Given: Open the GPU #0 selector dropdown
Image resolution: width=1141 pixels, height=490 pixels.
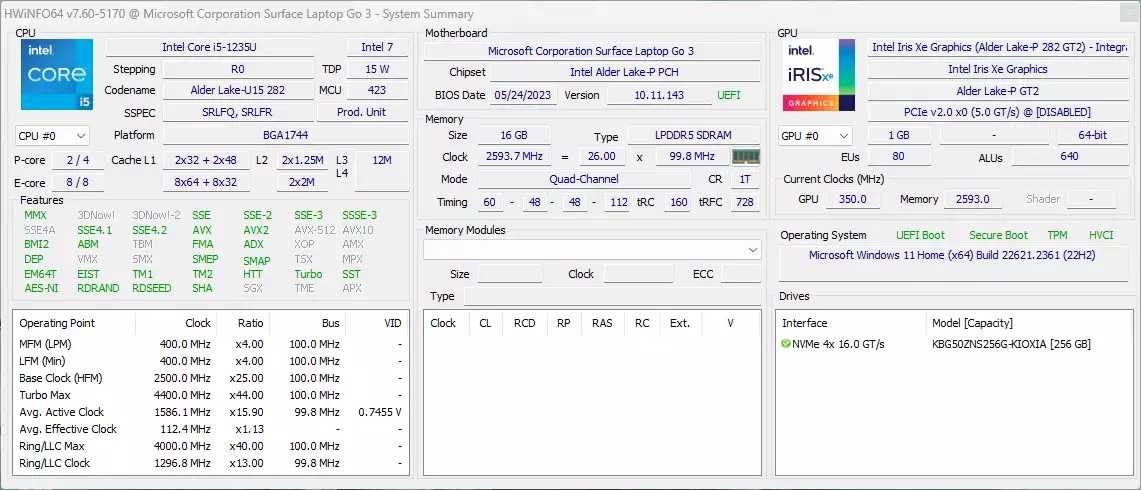Looking at the screenshot, I should 815,135.
